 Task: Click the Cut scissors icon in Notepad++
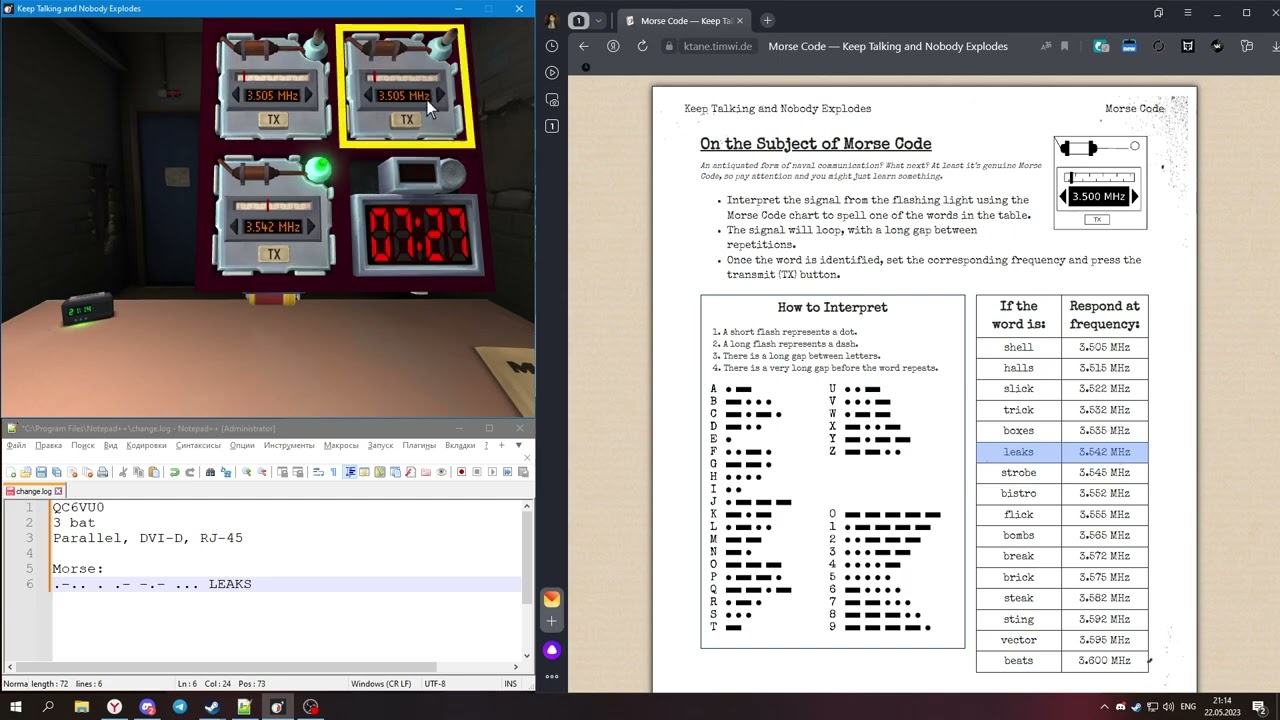(x=123, y=472)
